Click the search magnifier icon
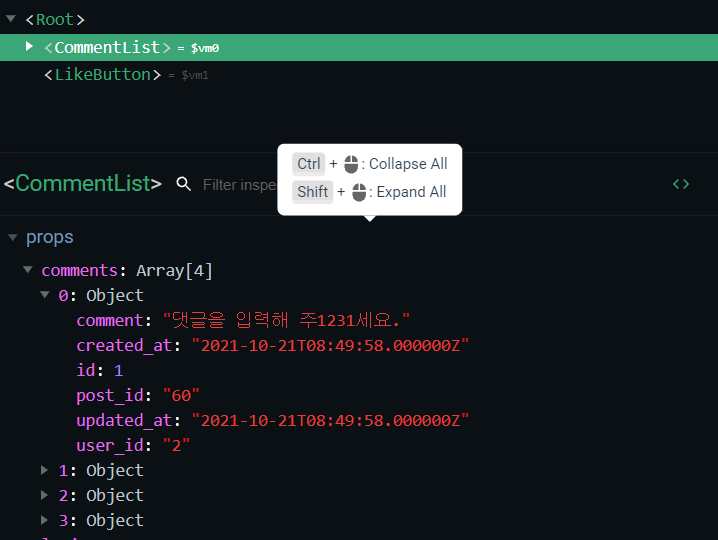The width and height of the screenshot is (718, 540). tap(184, 184)
